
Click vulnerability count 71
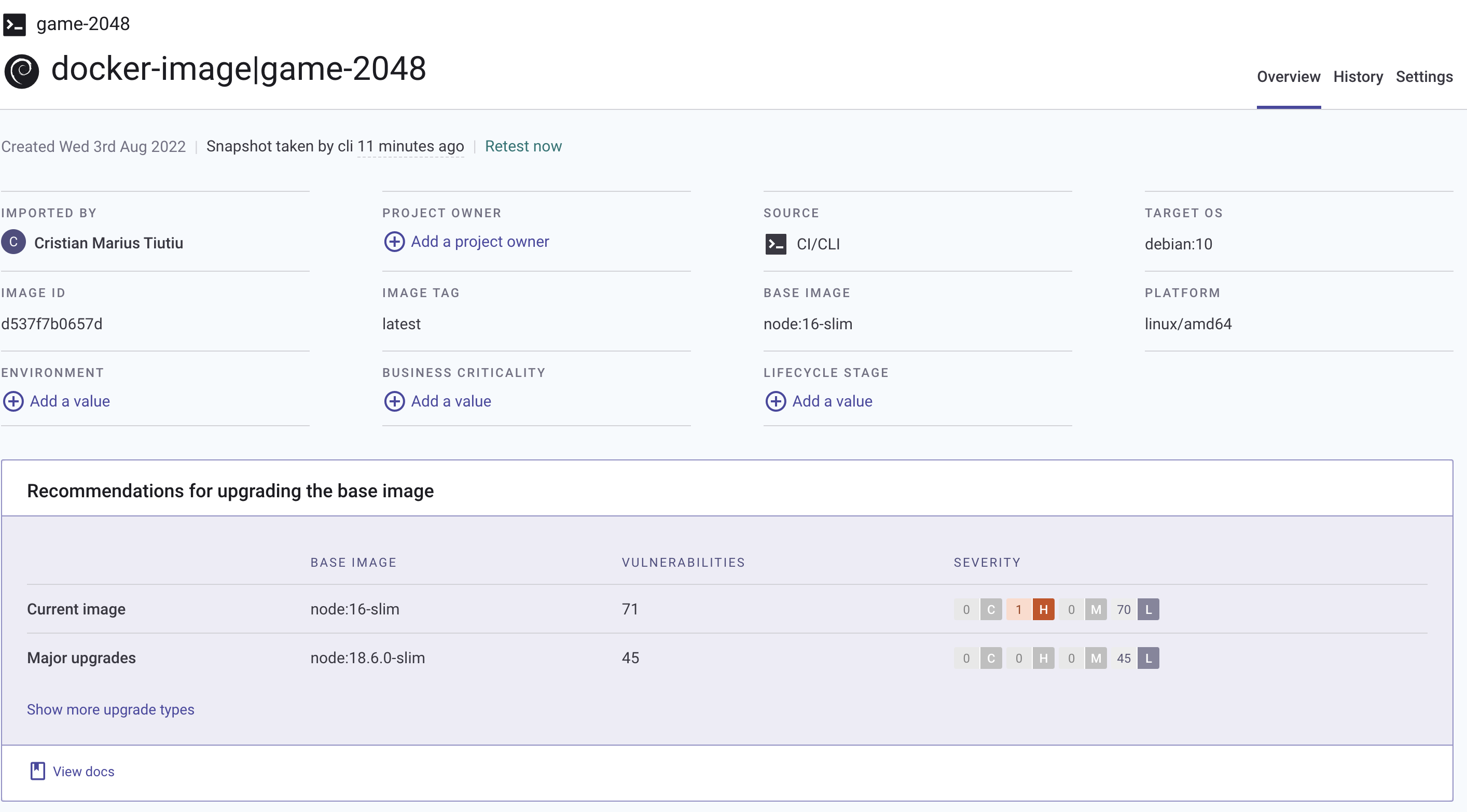tap(629, 609)
